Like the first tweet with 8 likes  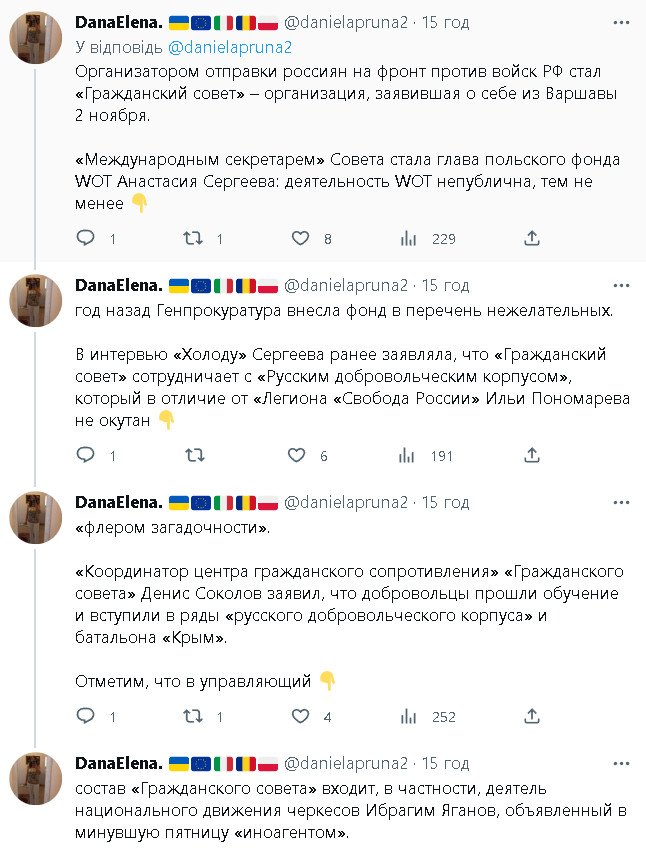click(x=299, y=238)
